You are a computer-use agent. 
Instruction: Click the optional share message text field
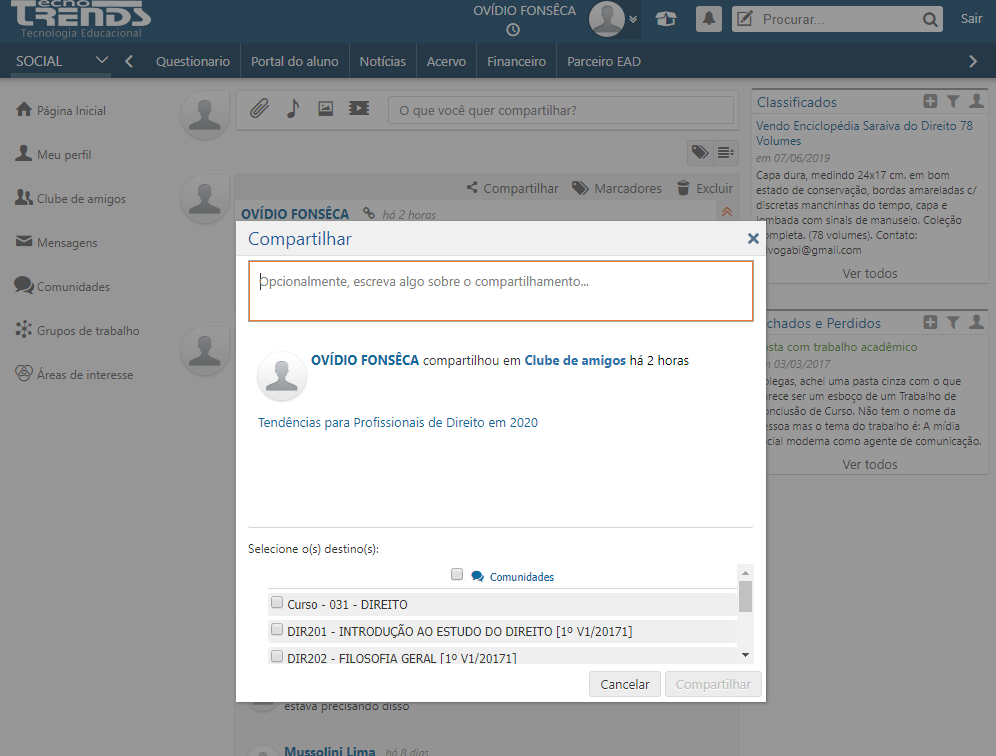(x=500, y=291)
